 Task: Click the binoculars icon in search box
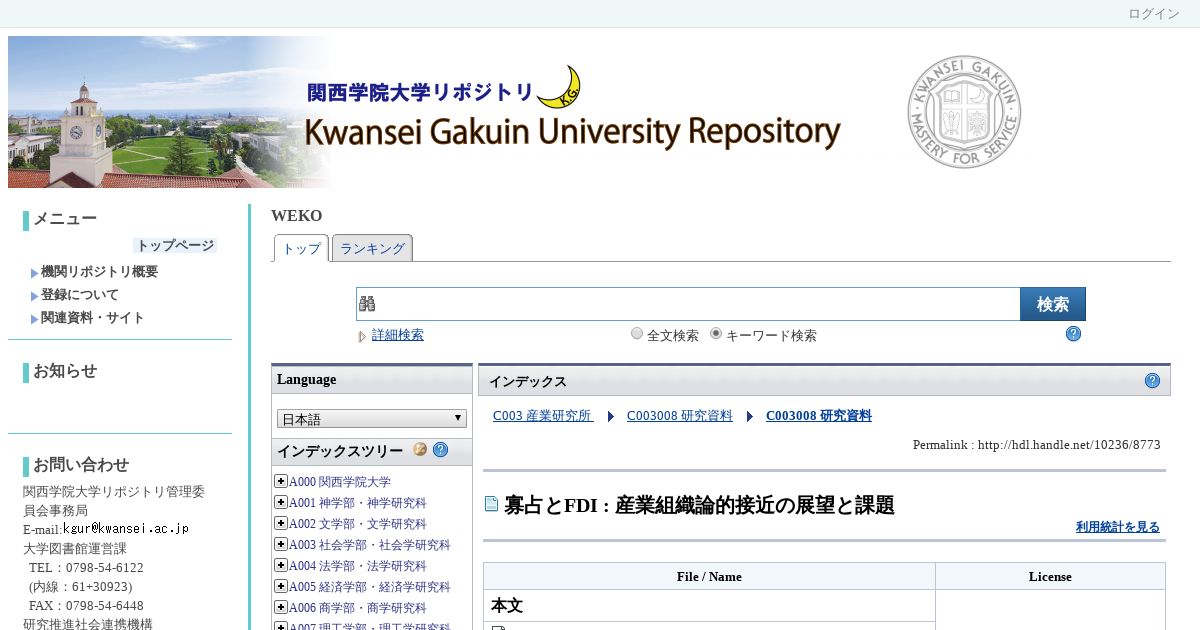[x=367, y=304]
